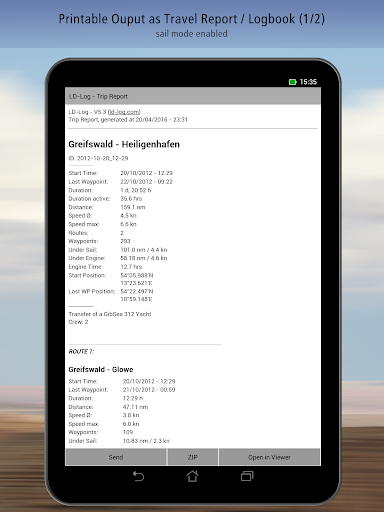Click the Start Position coordinates value
Image resolution: width=384 pixels, height=512 pixels.
(137, 279)
